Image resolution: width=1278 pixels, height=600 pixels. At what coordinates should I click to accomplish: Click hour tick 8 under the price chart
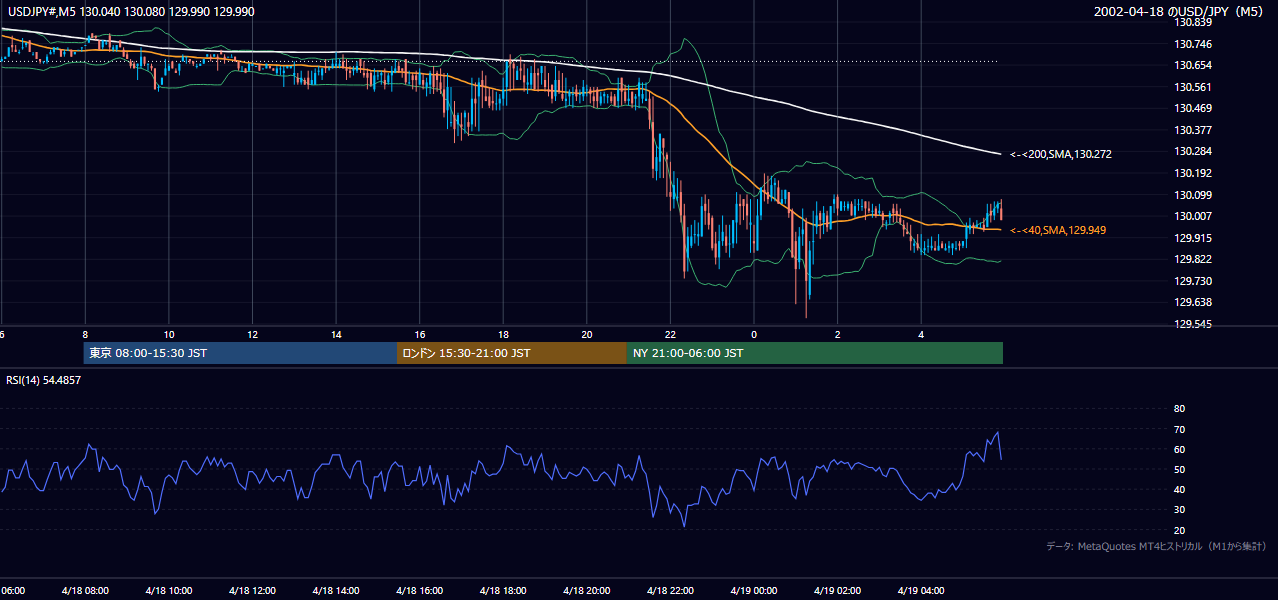pos(85,334)
